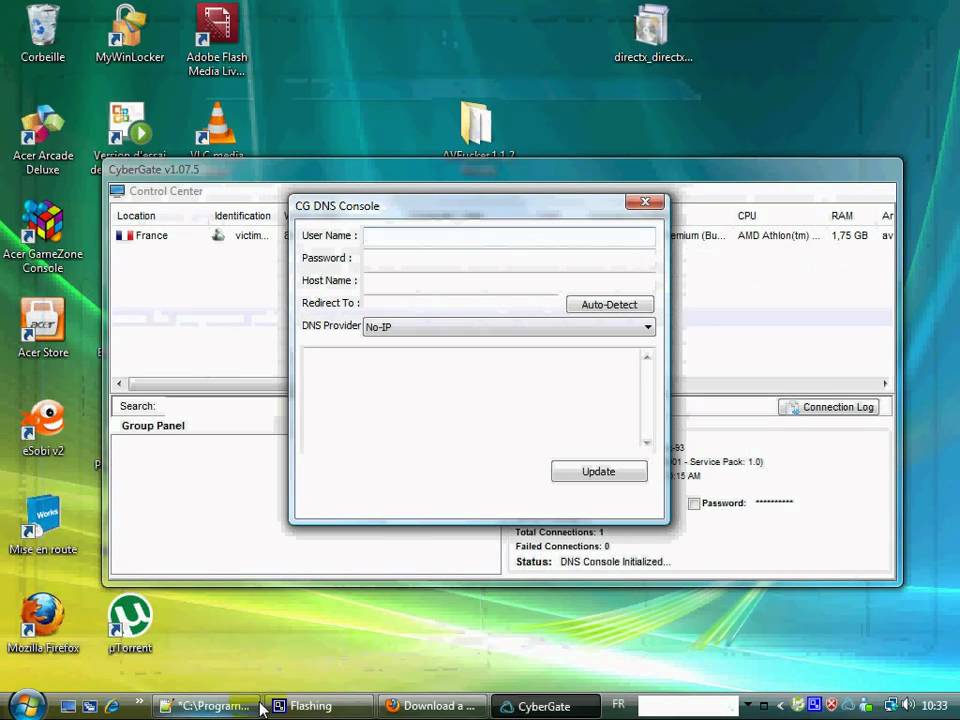Open the directx_directx desktop file

653,34
